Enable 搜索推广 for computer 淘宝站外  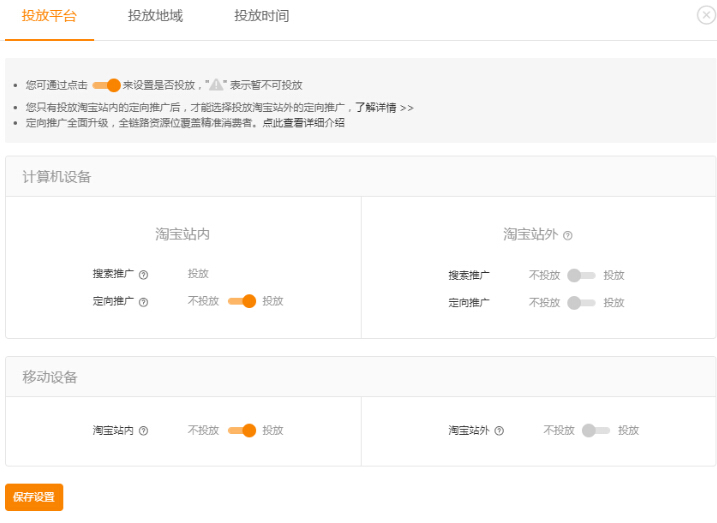click(581, 275)
